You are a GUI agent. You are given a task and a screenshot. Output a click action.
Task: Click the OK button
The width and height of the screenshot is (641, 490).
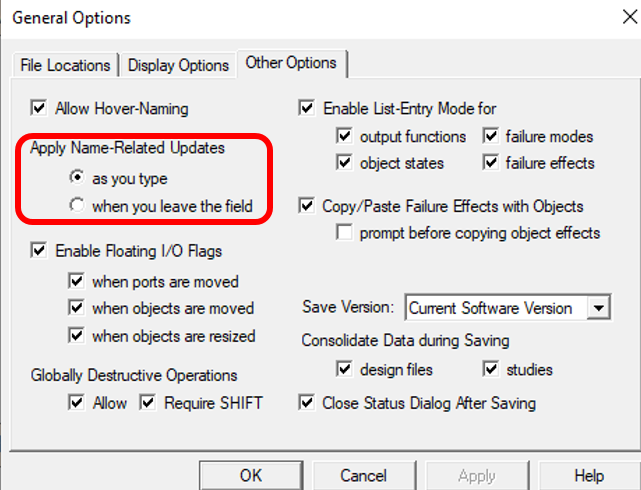(x=251, y=476)
